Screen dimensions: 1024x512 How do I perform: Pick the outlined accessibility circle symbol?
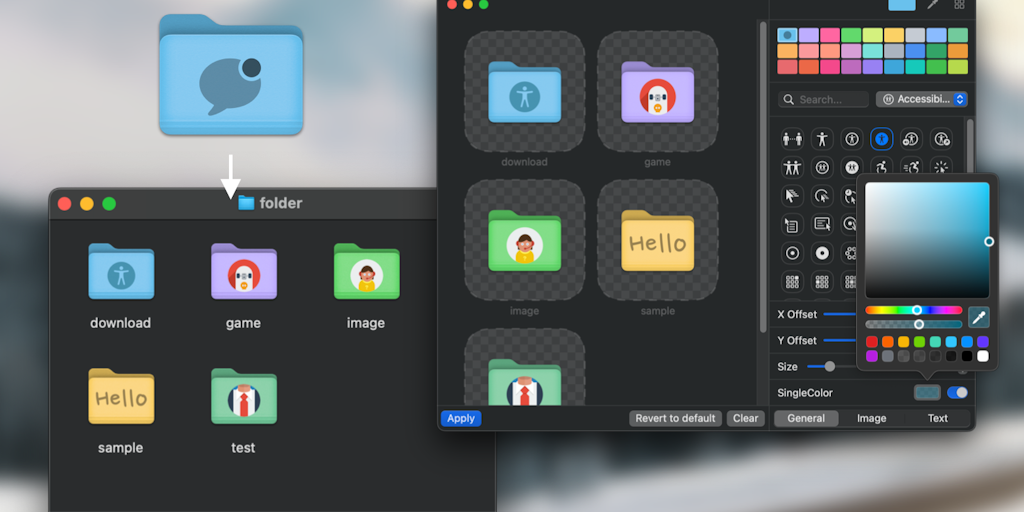pos(852,138)
